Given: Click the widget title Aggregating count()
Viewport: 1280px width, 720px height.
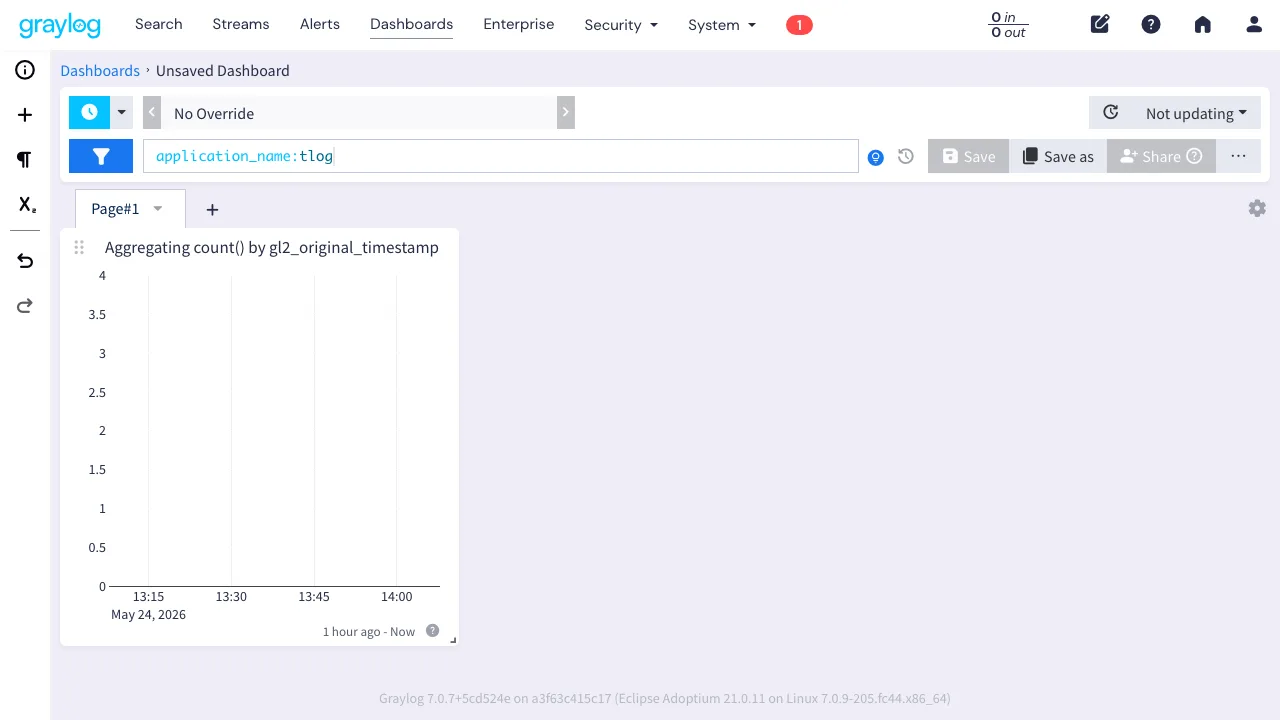Looking at the screenshot, I should [272, 247].
